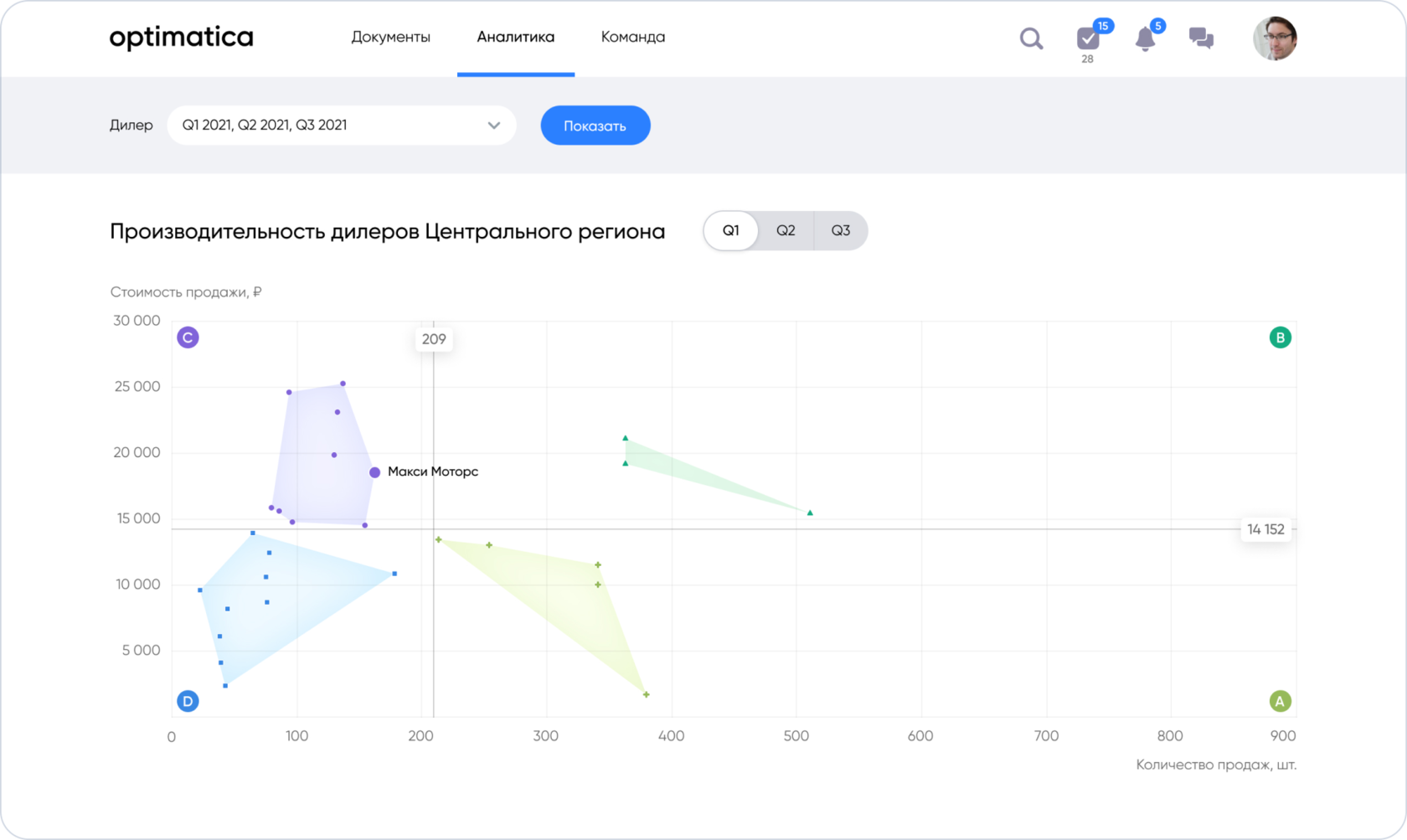The width and height of the screenshot is (1407, 840).
Task: Open the tasks checkmark icon with badge
Action: (x=1087, y=39)
